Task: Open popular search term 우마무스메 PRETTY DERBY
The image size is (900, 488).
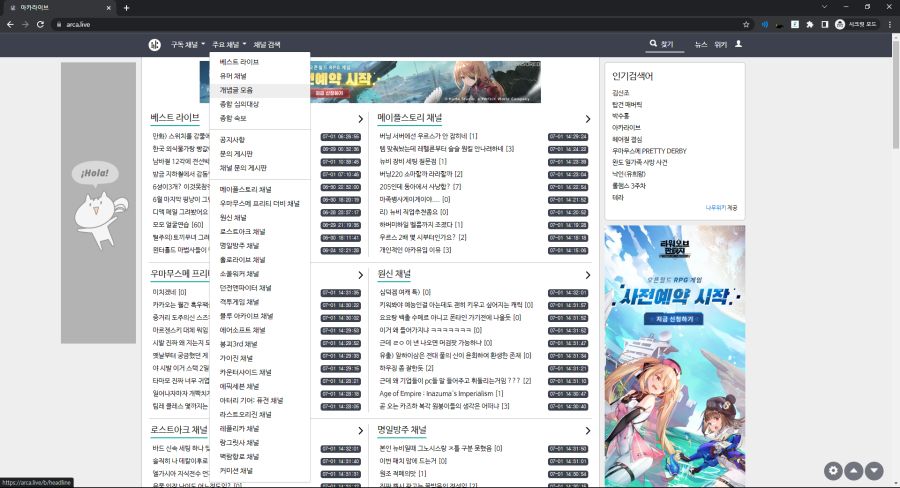Action: pos(649,151)
